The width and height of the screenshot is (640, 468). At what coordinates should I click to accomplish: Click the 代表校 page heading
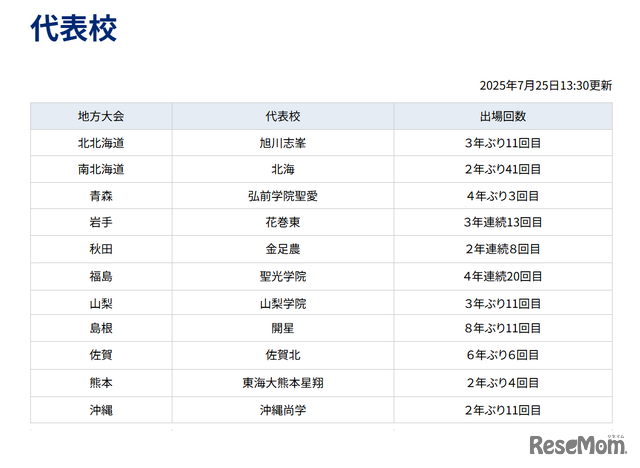pyautogui.click(x=74, y=28)
